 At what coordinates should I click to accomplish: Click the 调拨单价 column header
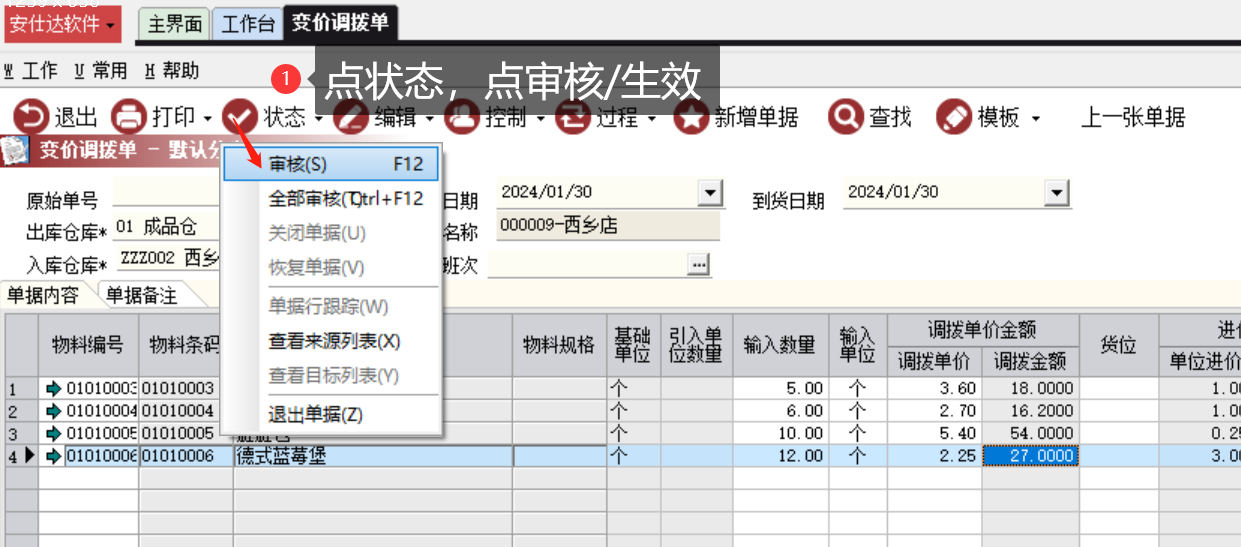[932, 361]
